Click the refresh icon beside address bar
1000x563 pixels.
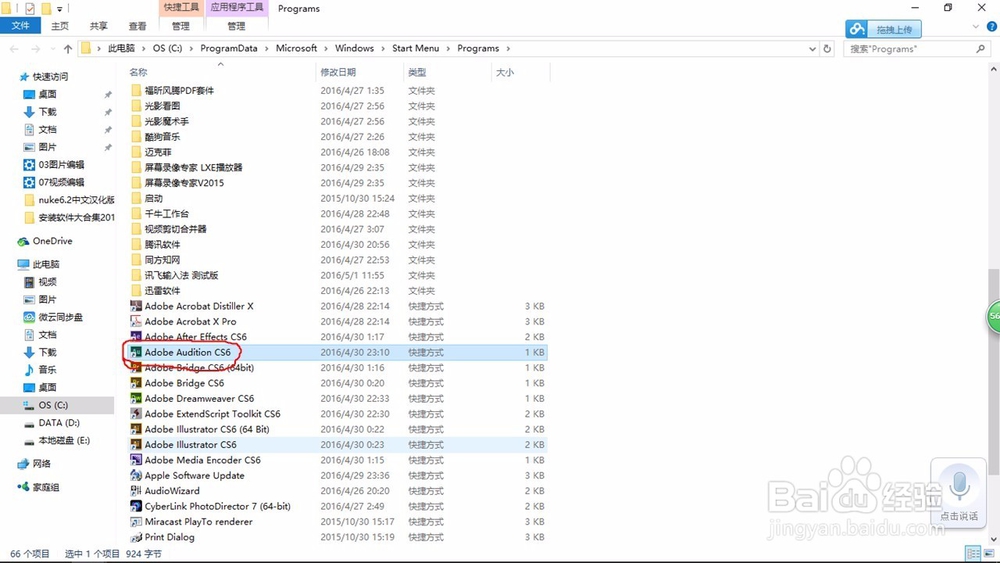[x=827, y=48]
